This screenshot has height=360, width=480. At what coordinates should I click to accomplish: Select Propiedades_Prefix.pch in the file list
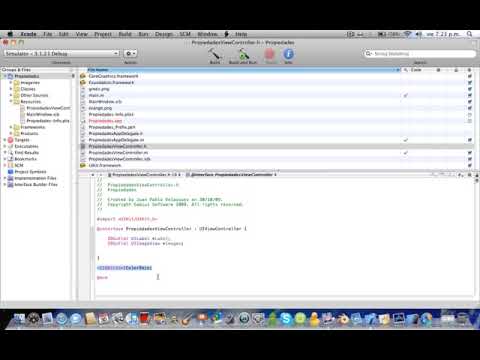(x=112, y=127)
